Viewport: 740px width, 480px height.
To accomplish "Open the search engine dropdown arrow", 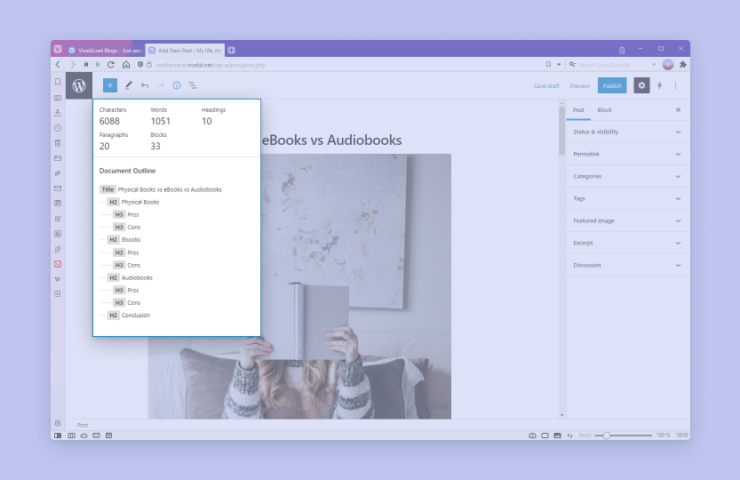I will pos(654,65).
